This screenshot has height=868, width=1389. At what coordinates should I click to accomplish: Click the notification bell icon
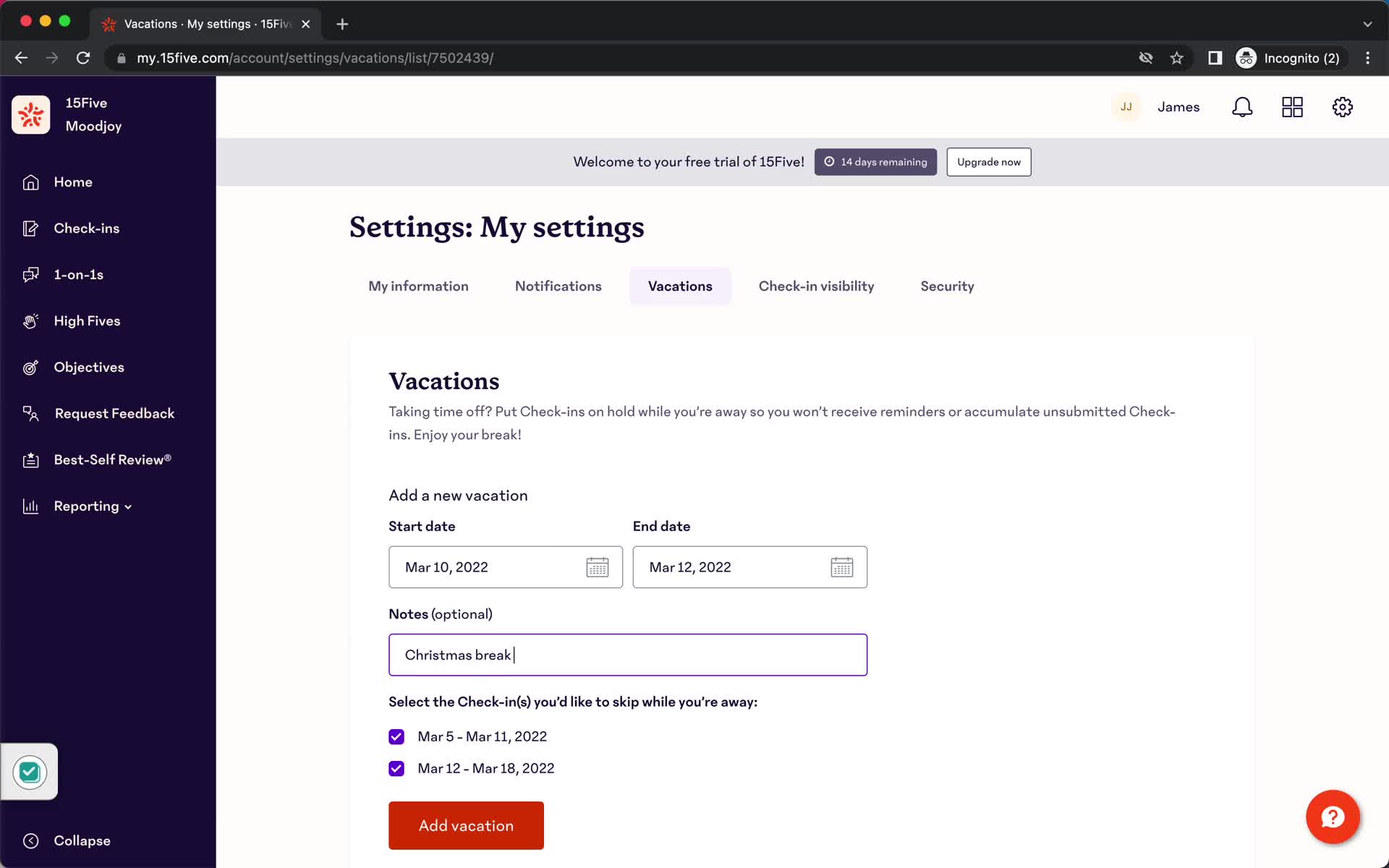point(1243,107)
